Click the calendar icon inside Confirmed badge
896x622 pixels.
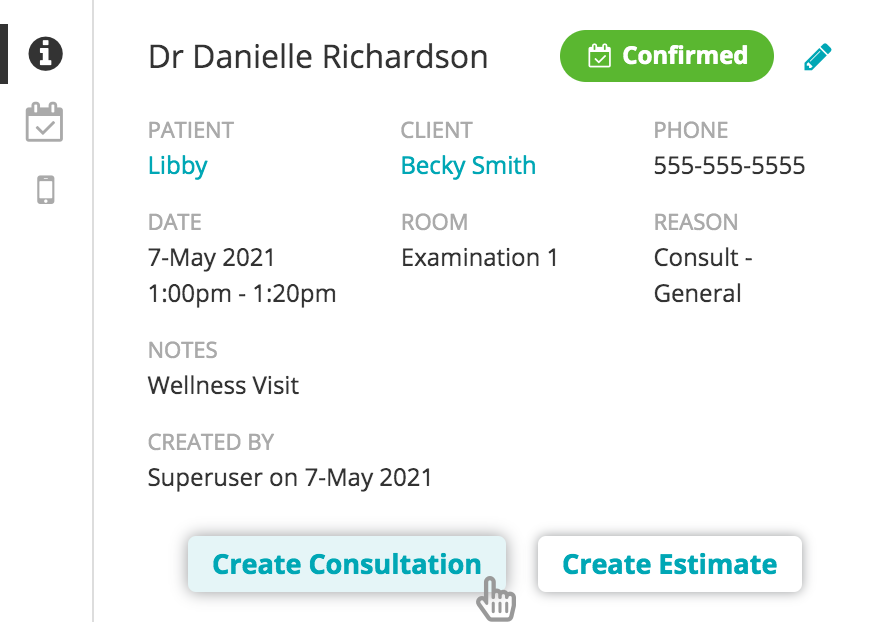pos(599,56)
